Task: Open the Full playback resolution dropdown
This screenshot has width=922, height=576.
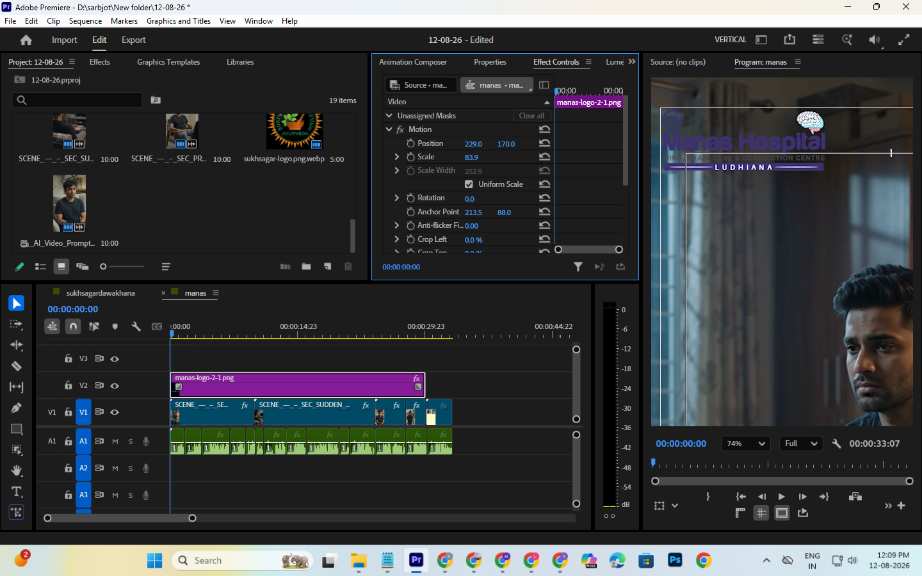Action: [x=801, y=444]
